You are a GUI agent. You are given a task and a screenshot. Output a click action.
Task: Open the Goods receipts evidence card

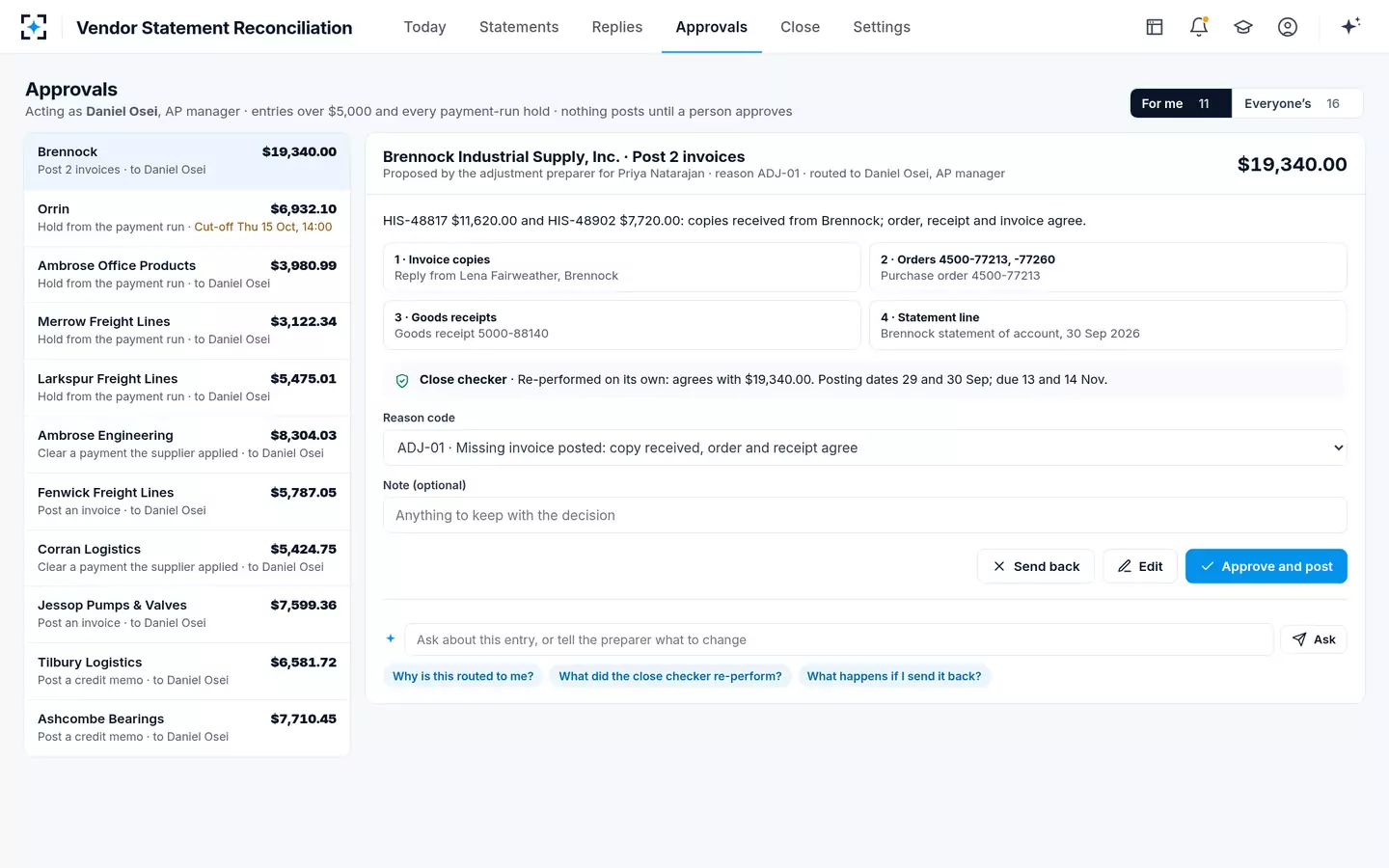click(x=622, y=325)
